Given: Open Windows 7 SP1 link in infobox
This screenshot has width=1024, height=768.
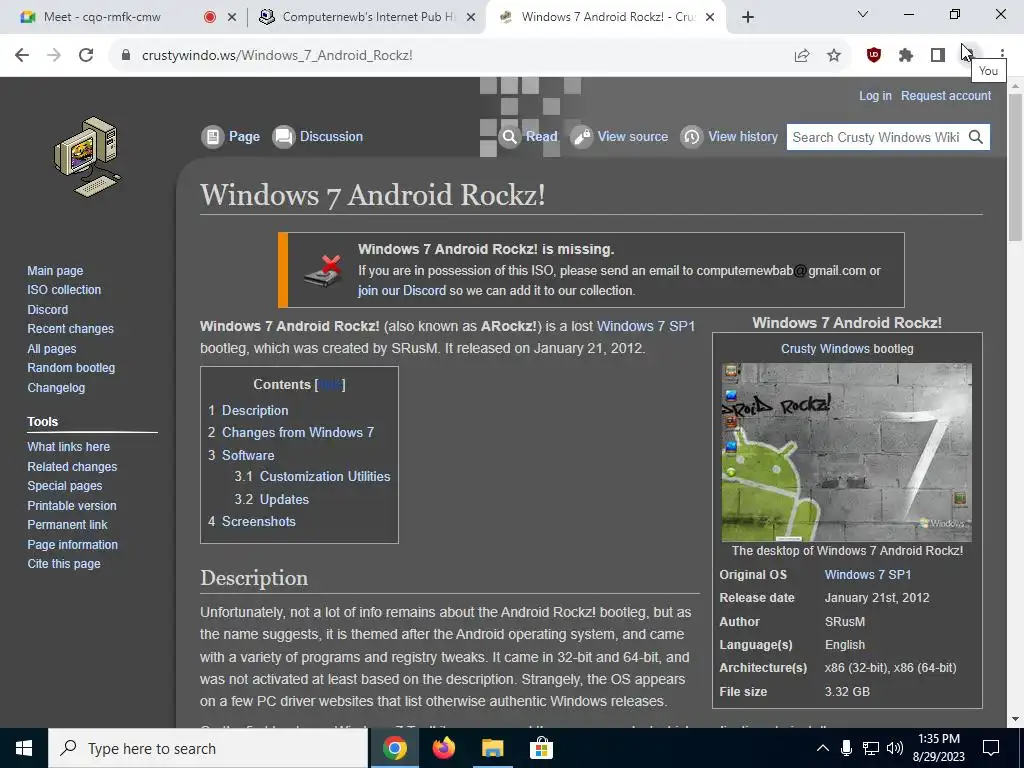Looking at the screenshot, I should pos(867,575).
